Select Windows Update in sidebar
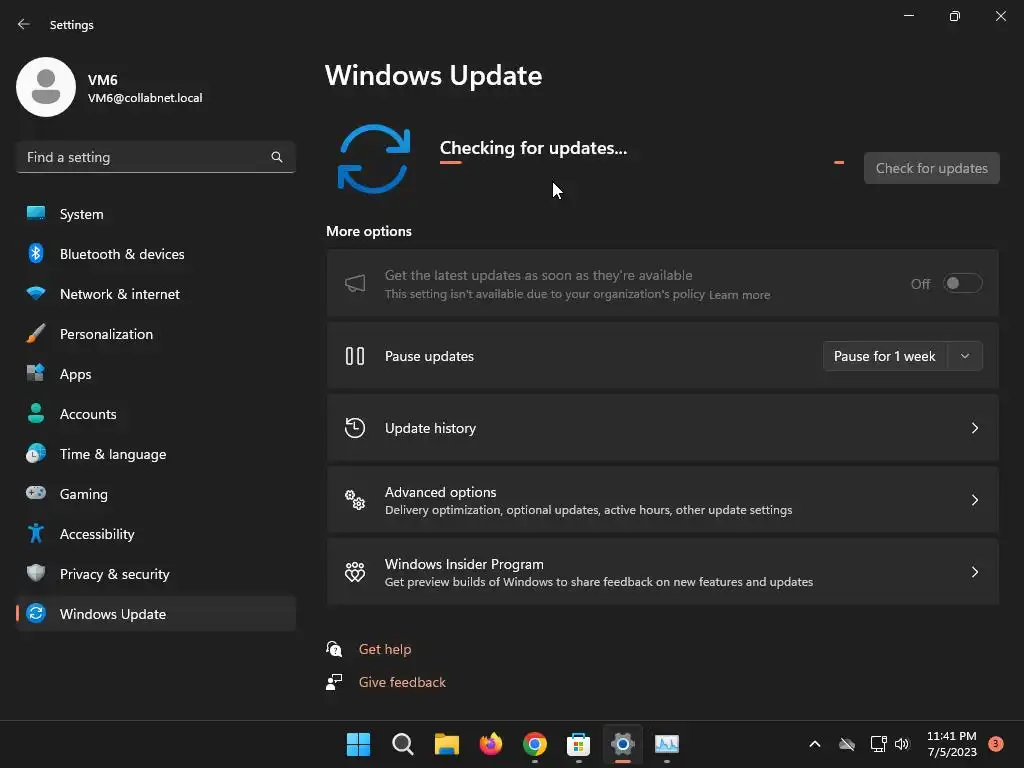This screenshot has height=768, width=1024. point(155,613)
